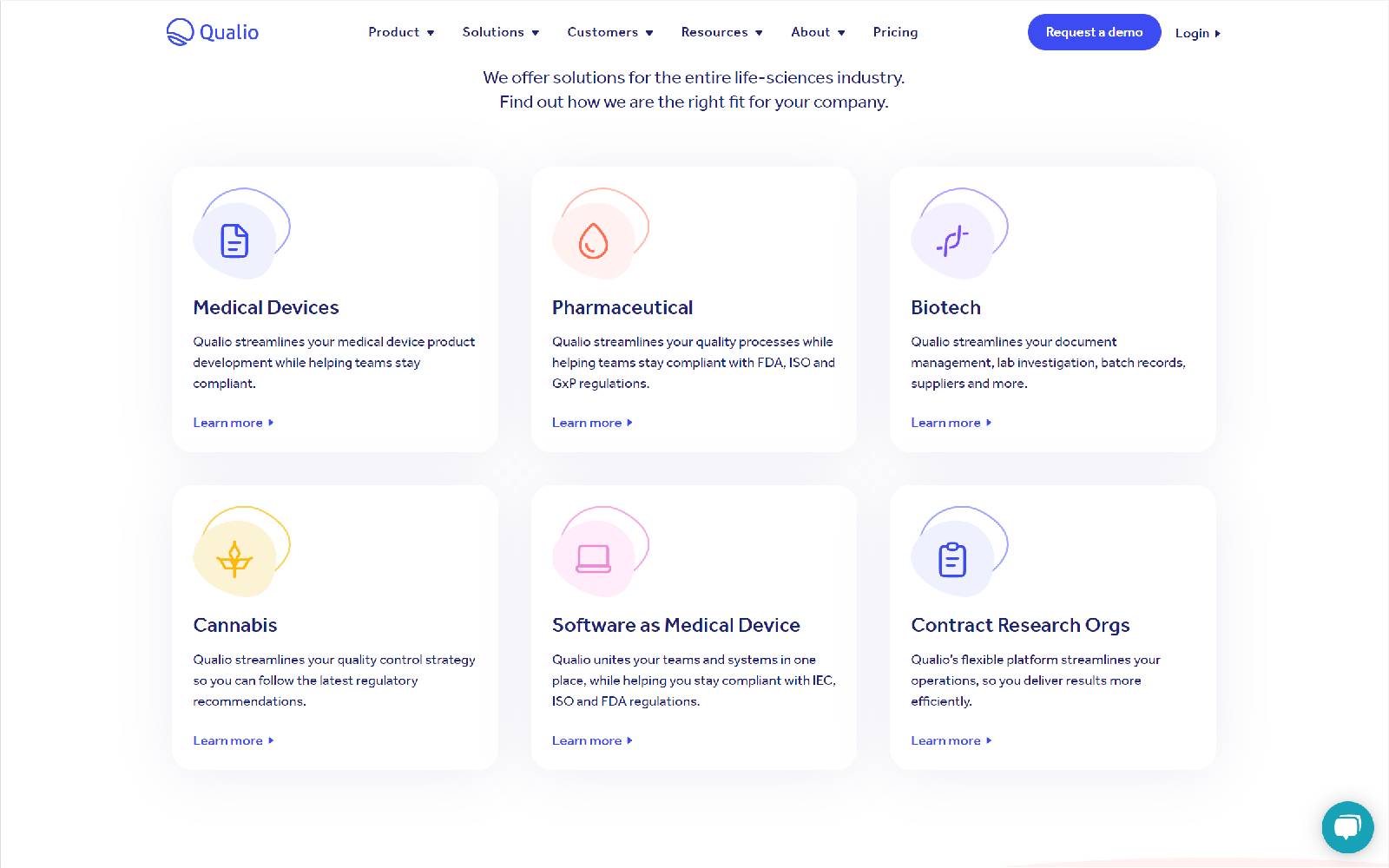This screenshot has width=1389, height=868.
Task: Click the Qualio logo
Action: pos(213,32)
